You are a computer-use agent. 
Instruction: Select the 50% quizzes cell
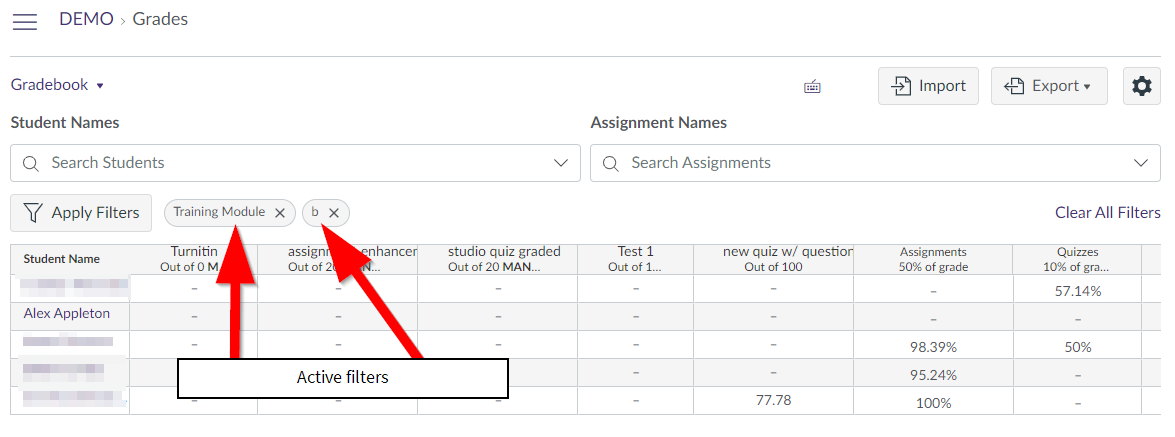(x=1078, y=347)
